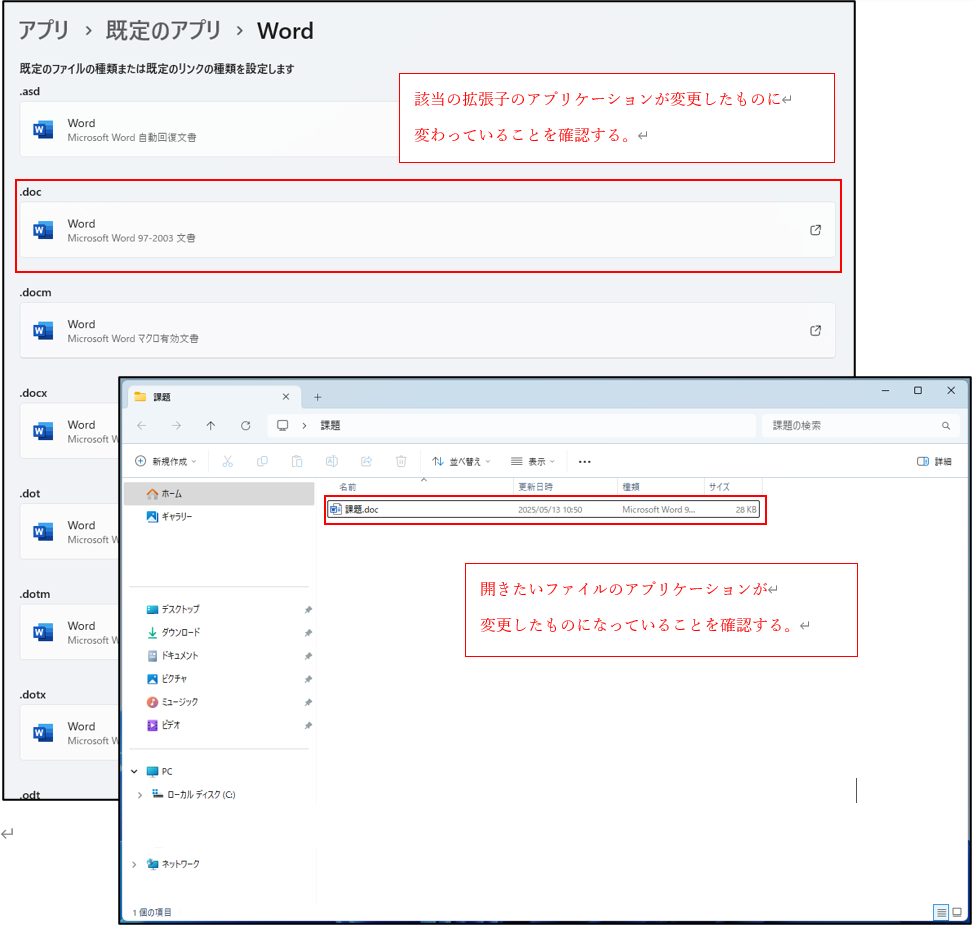Select PC in the navigation pane
This screenshot has height=928, width=974.
[160, 771]
